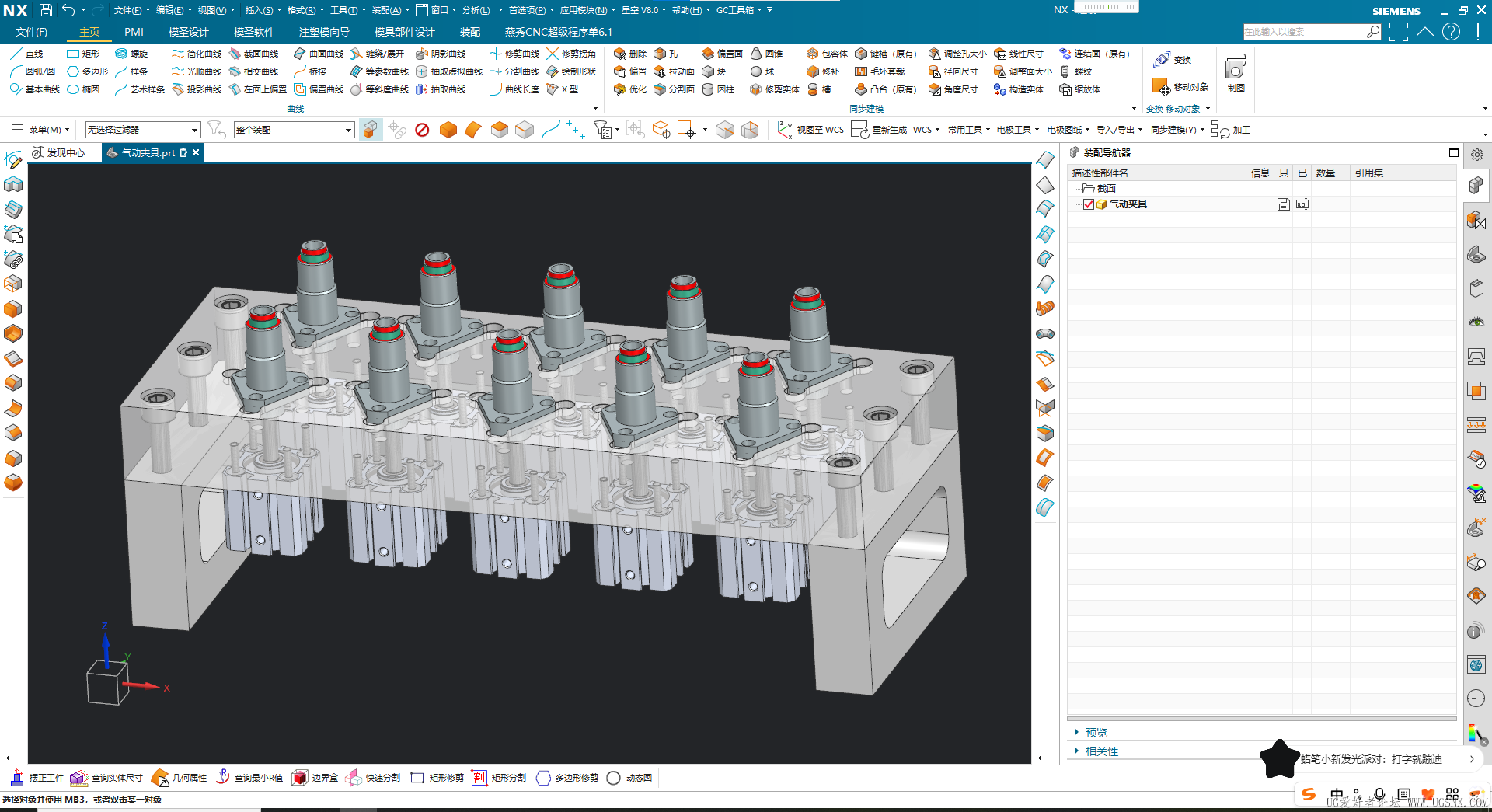Image resolution: width=1492 pixels, height=812 pixels.
Task: Use the 修剪曲线 trim curve tool
Action: pos(514,54)
